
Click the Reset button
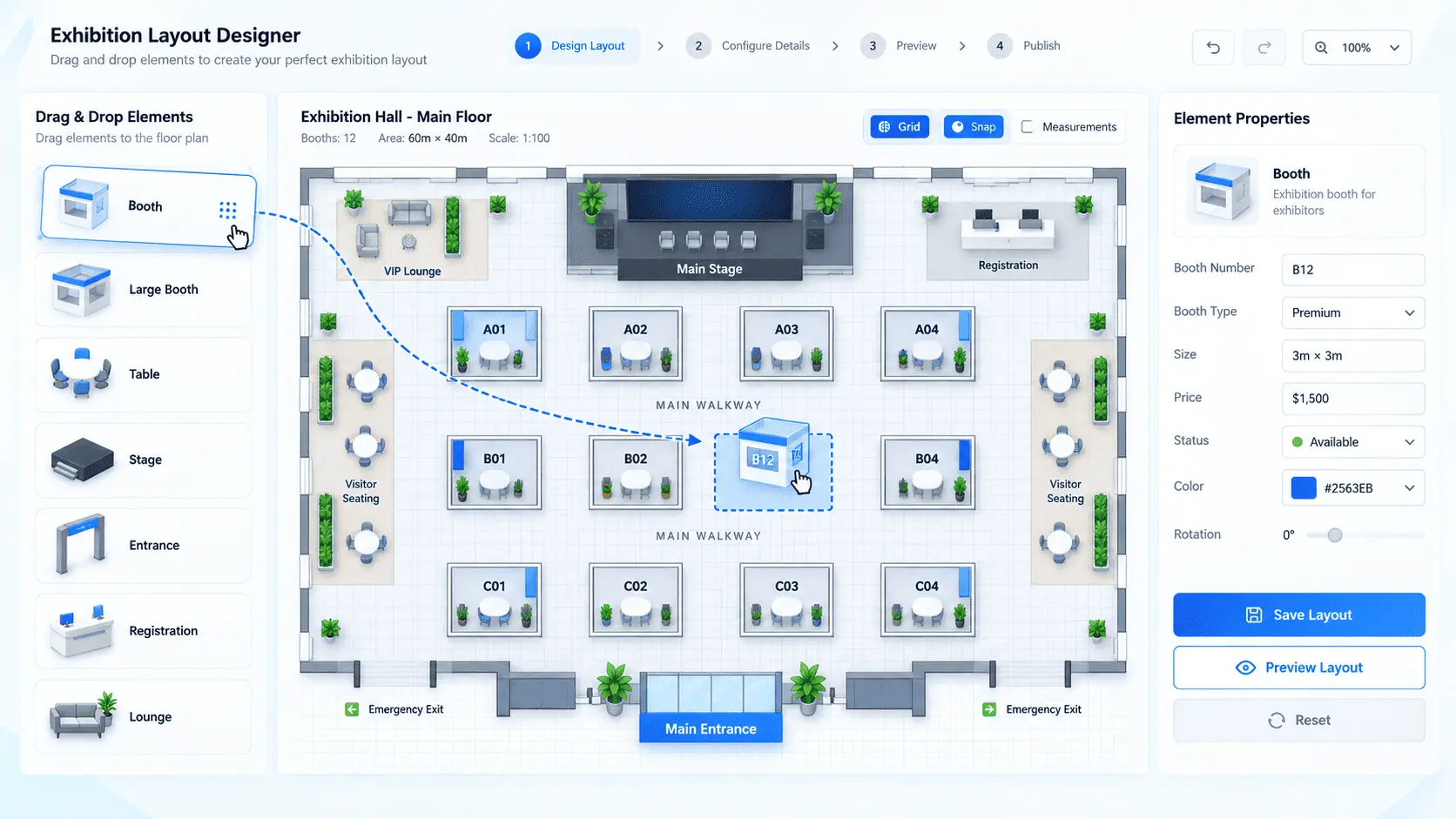click(x=1298, y=721)
